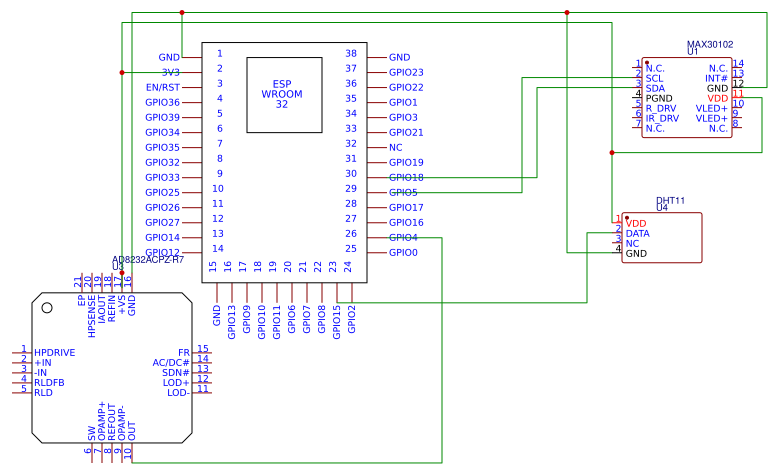Click the GPIO4 pin label
This screenshot has width=777, height=475.
coord(403,238)
